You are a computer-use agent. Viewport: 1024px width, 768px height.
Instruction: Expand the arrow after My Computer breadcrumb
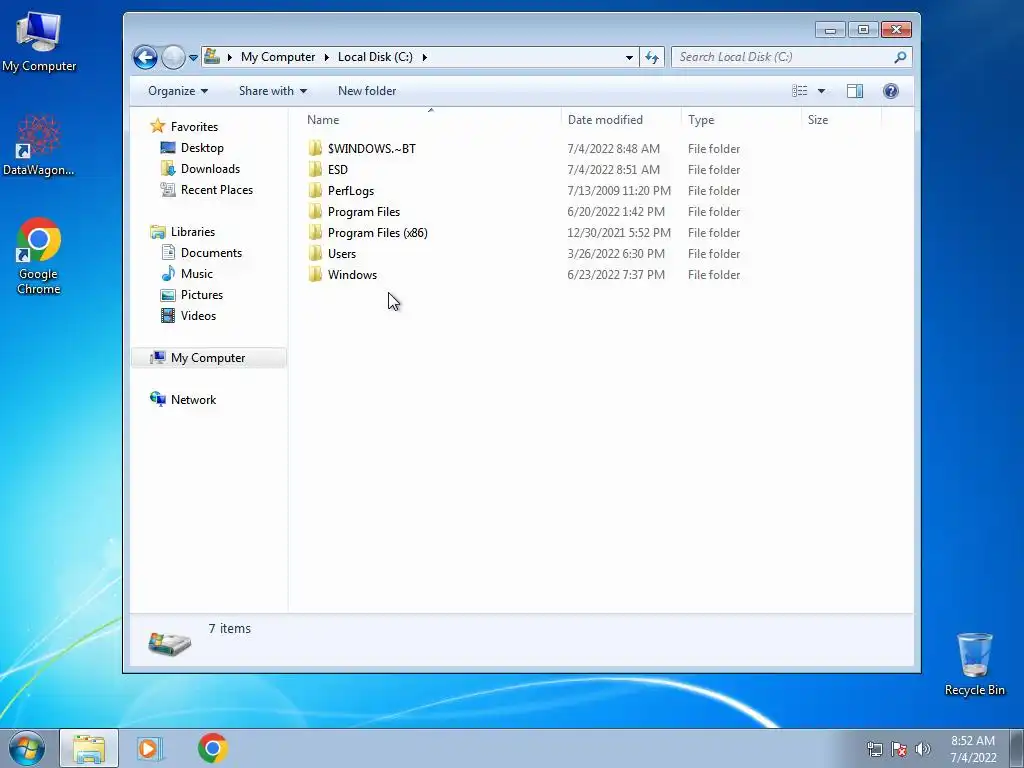point(327,57)
